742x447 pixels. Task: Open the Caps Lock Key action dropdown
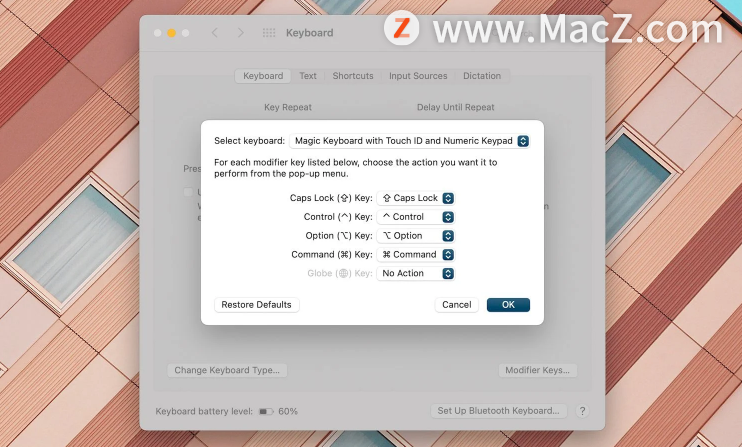(415, 198)
